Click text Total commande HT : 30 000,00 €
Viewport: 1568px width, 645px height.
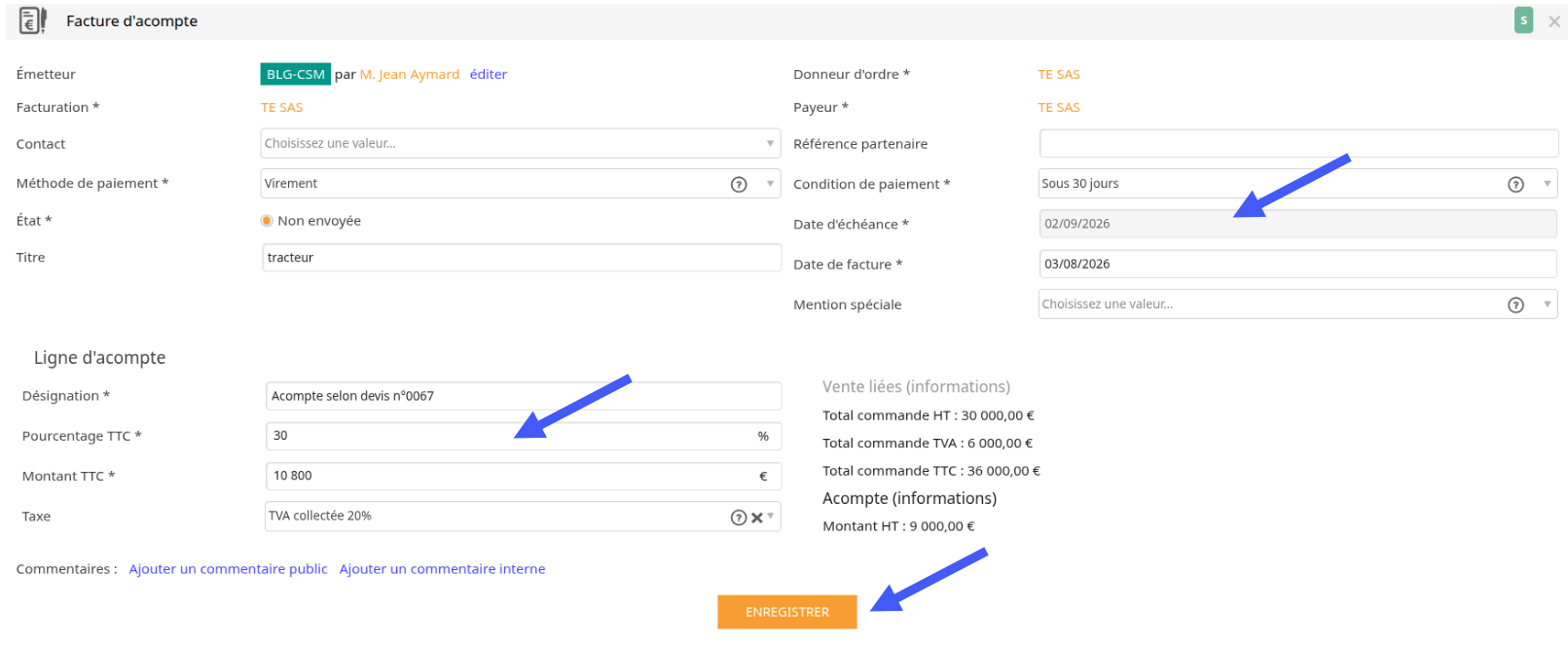point(929,415)
